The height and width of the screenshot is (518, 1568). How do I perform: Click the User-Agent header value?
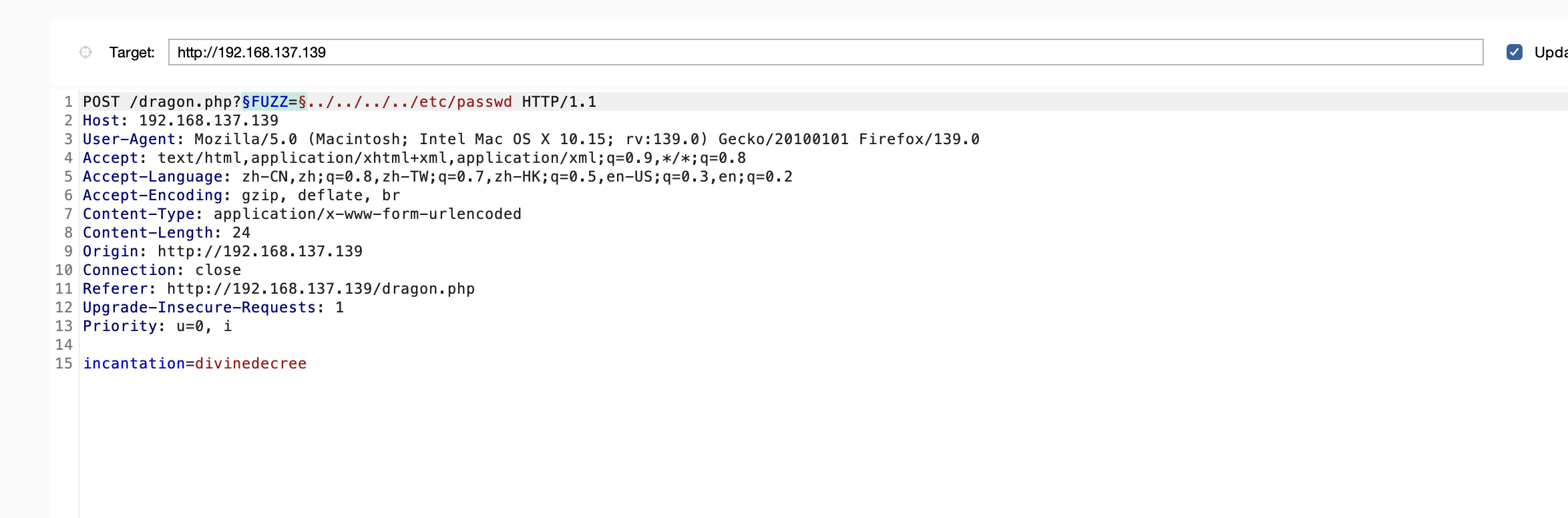pyautogui.click(x=586, y=139)
